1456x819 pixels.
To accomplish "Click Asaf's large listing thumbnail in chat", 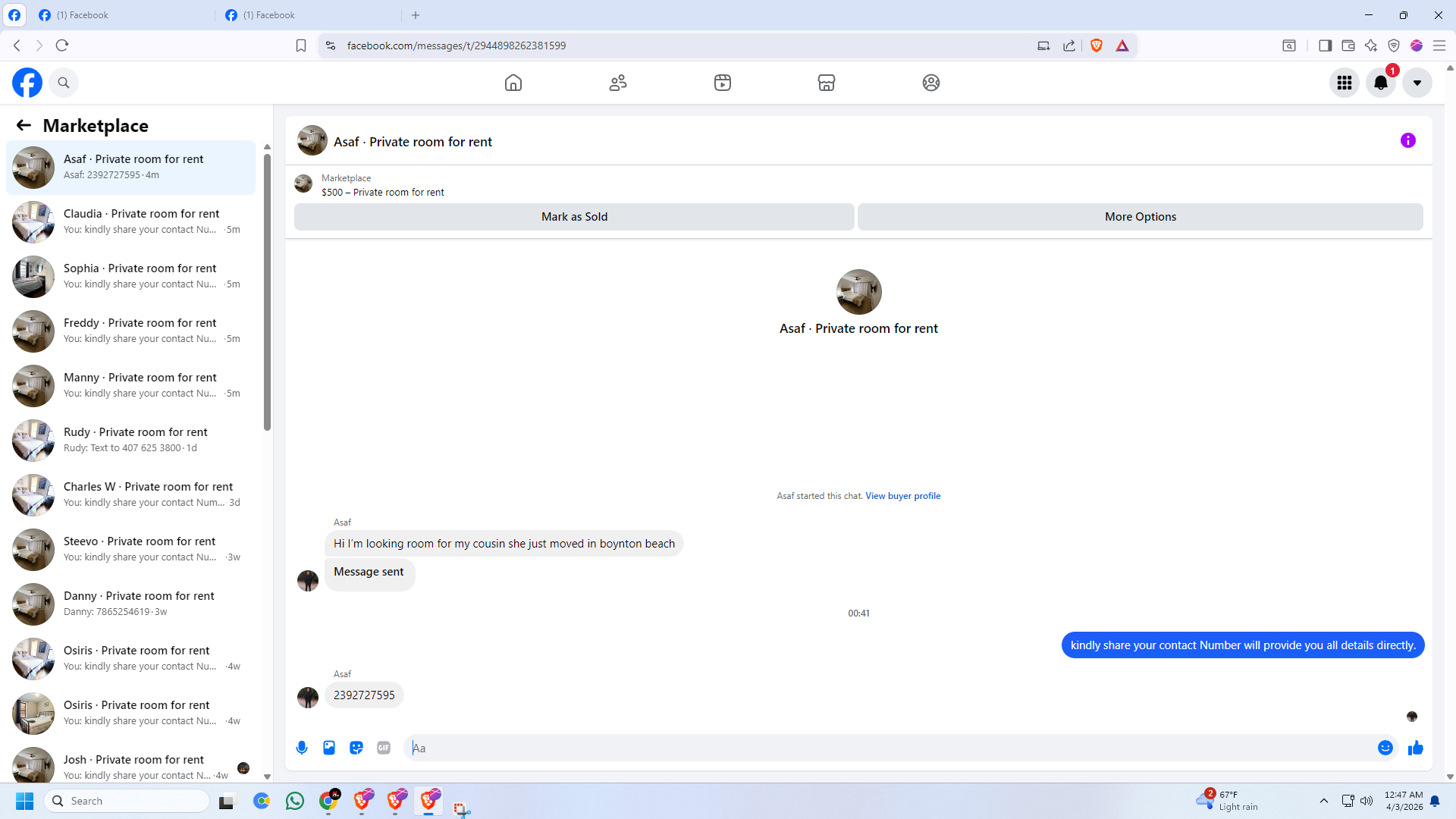I will (x=858, y=292).
